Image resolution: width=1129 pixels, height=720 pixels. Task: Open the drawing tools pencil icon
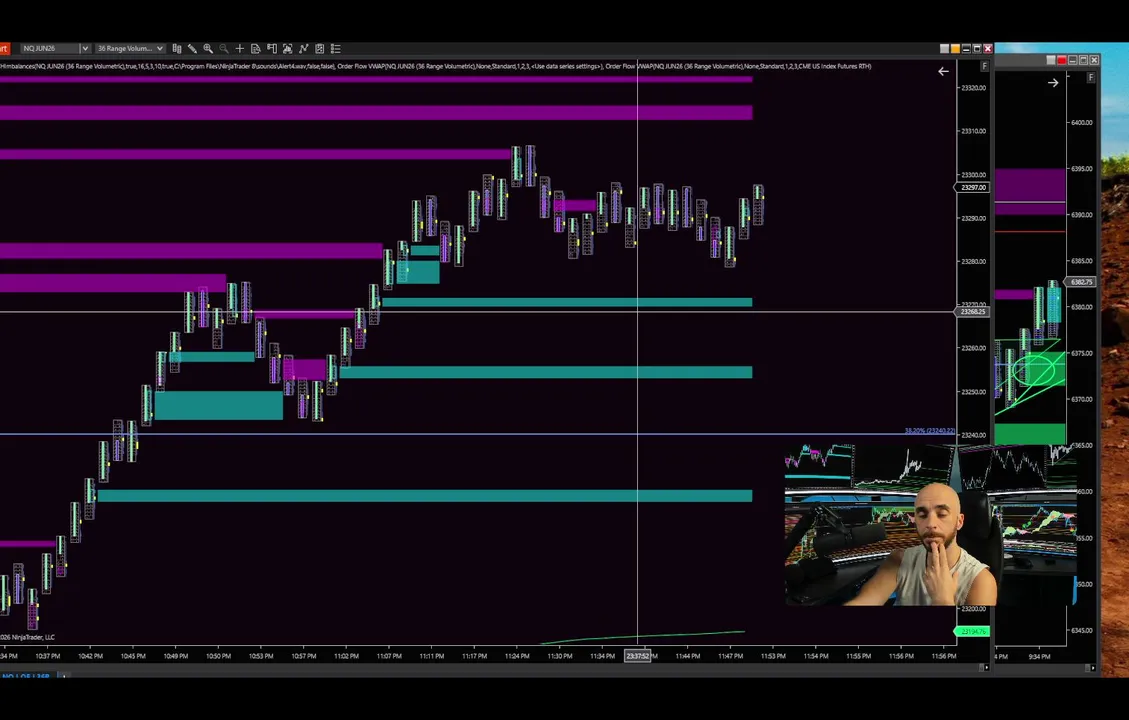pyautogui.click(x=192, y=48)
